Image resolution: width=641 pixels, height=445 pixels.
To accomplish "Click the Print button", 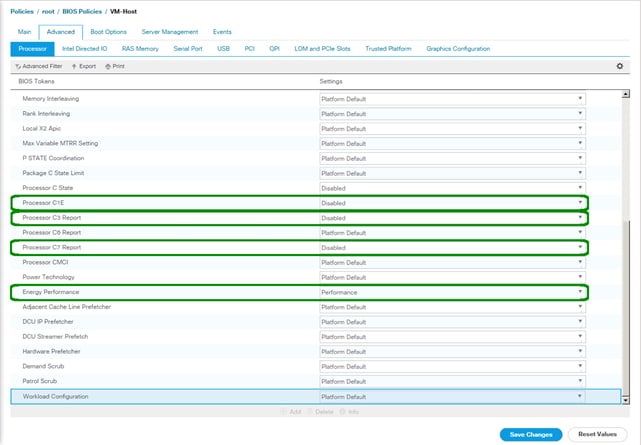I will point(115,66).
